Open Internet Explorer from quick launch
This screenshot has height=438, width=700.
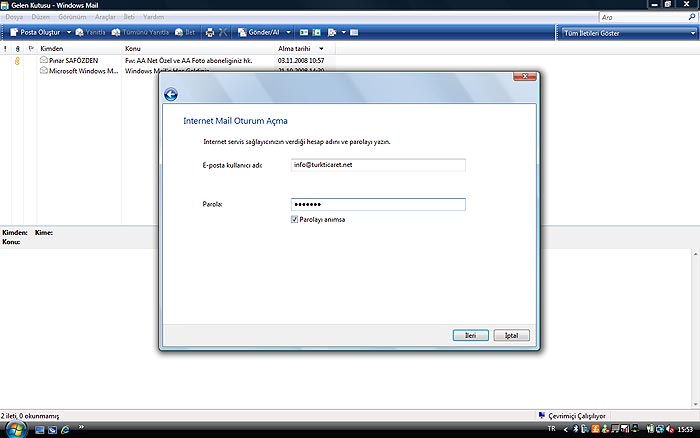click(x=65, y=430)
